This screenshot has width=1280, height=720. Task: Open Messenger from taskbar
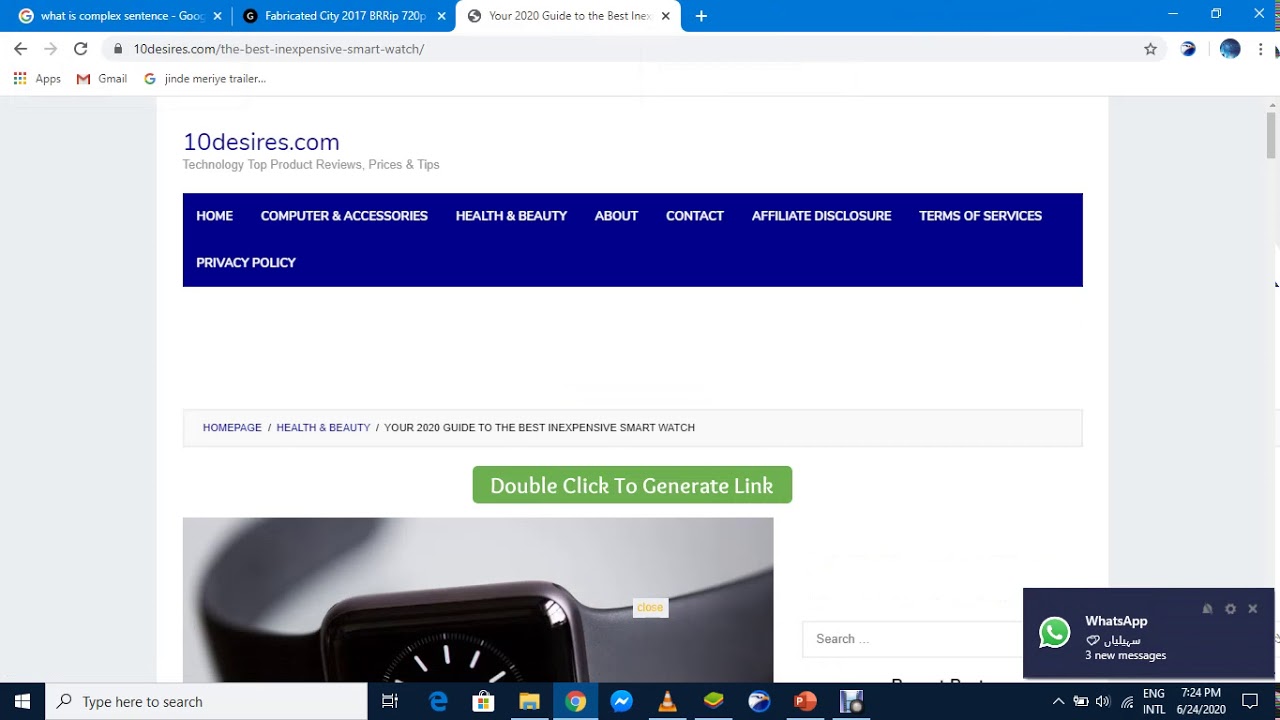tap(622, 702)
